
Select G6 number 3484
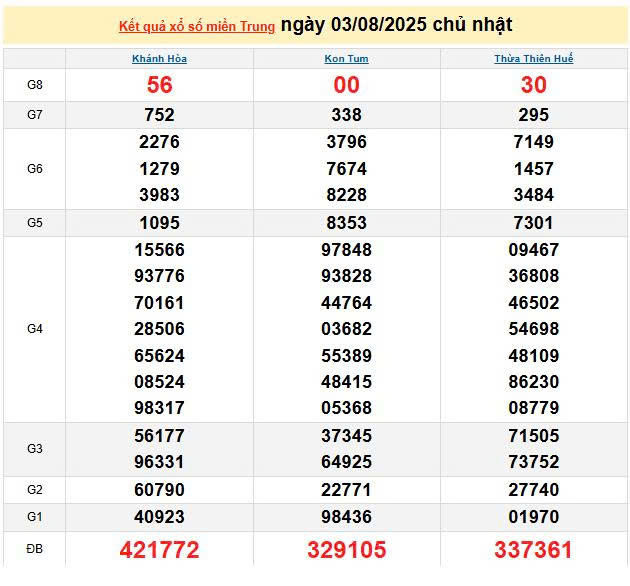[534, 195]
